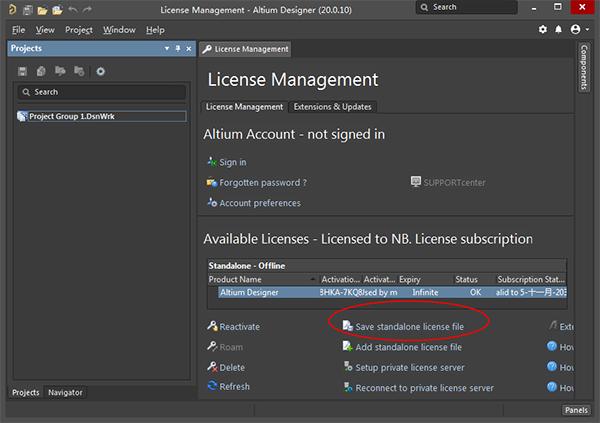Click the Refresh arrows icon
The image size is (600, 423).
(212, 385)
